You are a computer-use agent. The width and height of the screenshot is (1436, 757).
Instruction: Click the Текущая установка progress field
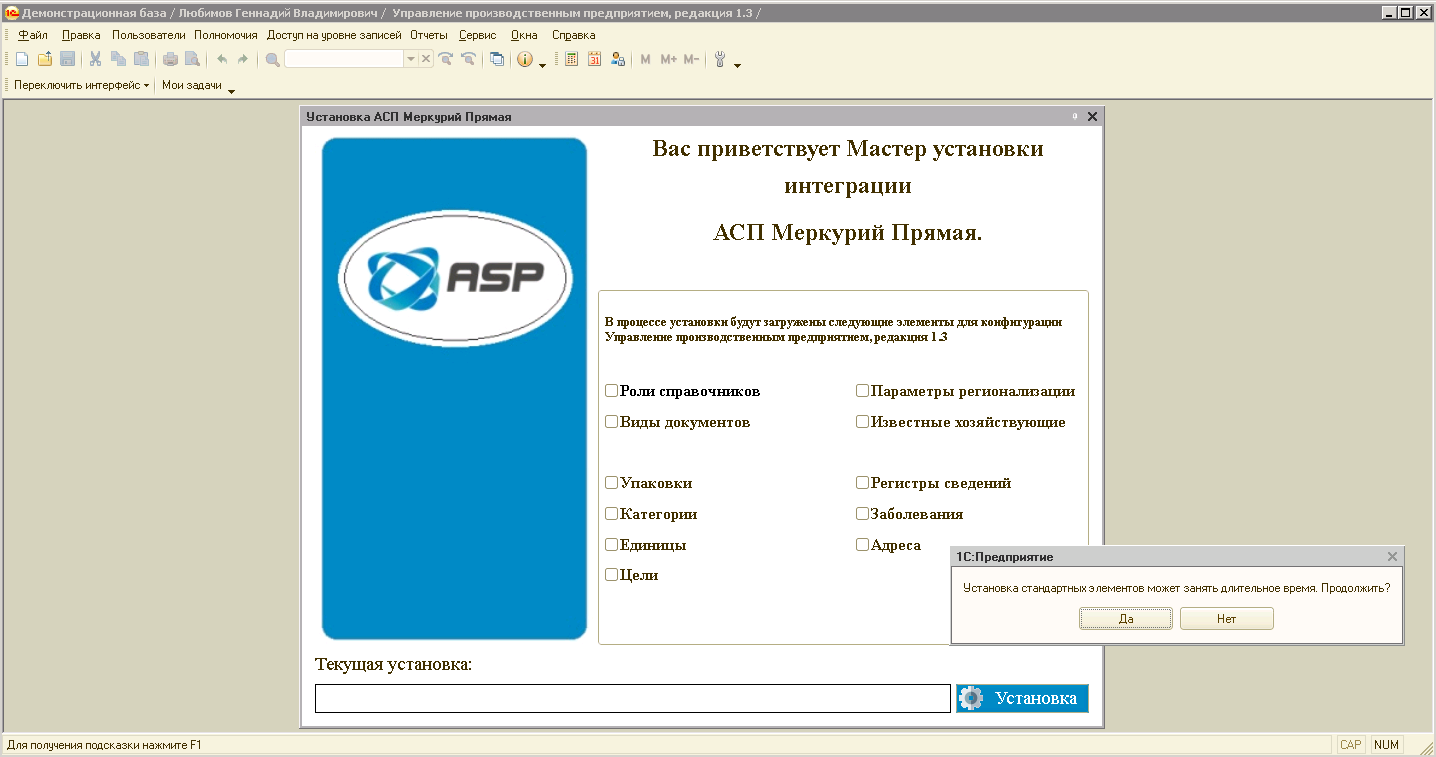(633, 699)
